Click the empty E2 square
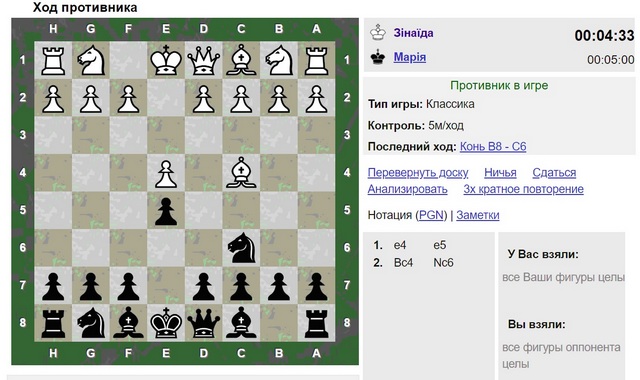The height and width of the screenshot is (380, 640). 166,98
